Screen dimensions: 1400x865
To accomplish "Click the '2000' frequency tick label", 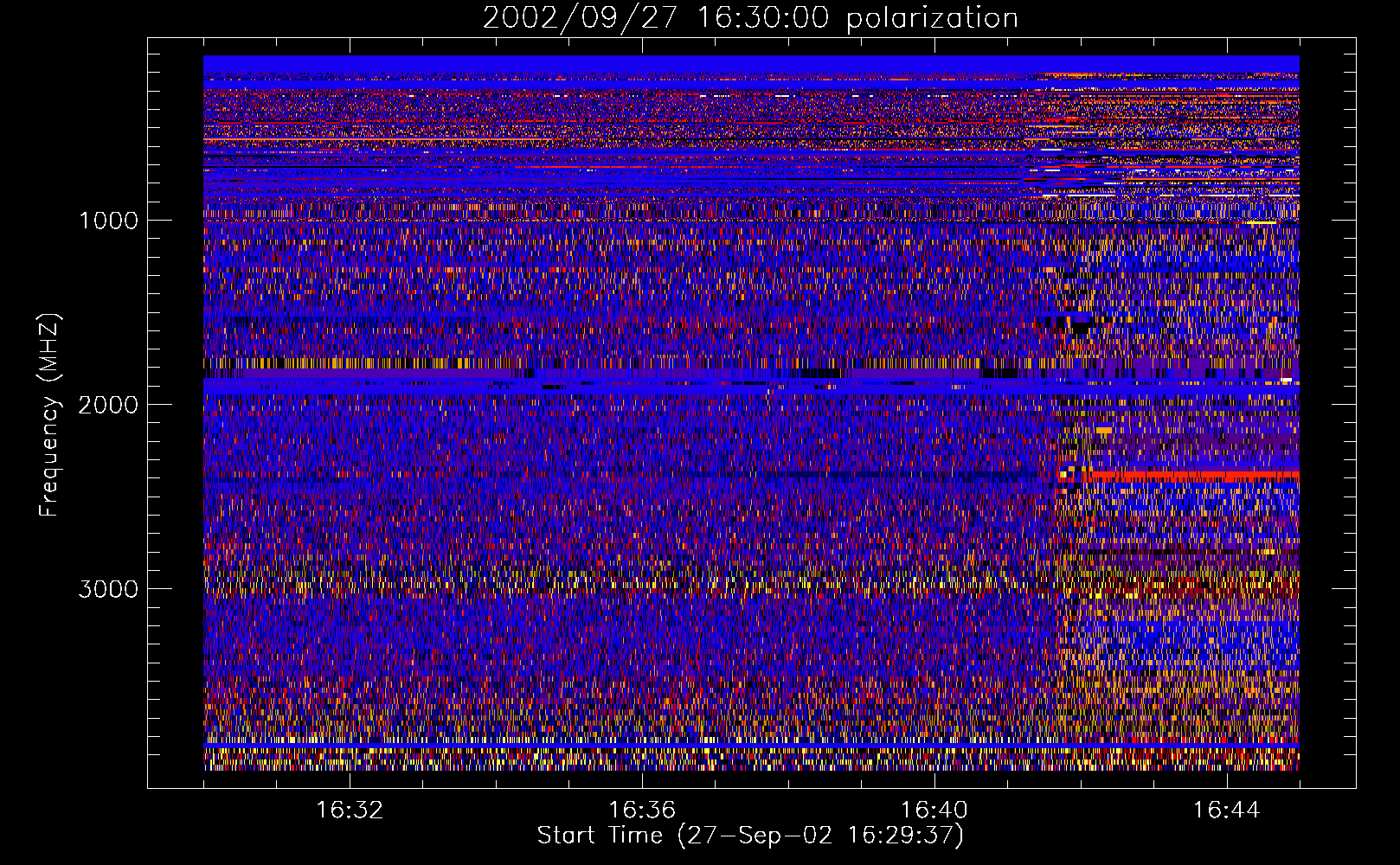I will pyautogui.click(x=108, y=405).
